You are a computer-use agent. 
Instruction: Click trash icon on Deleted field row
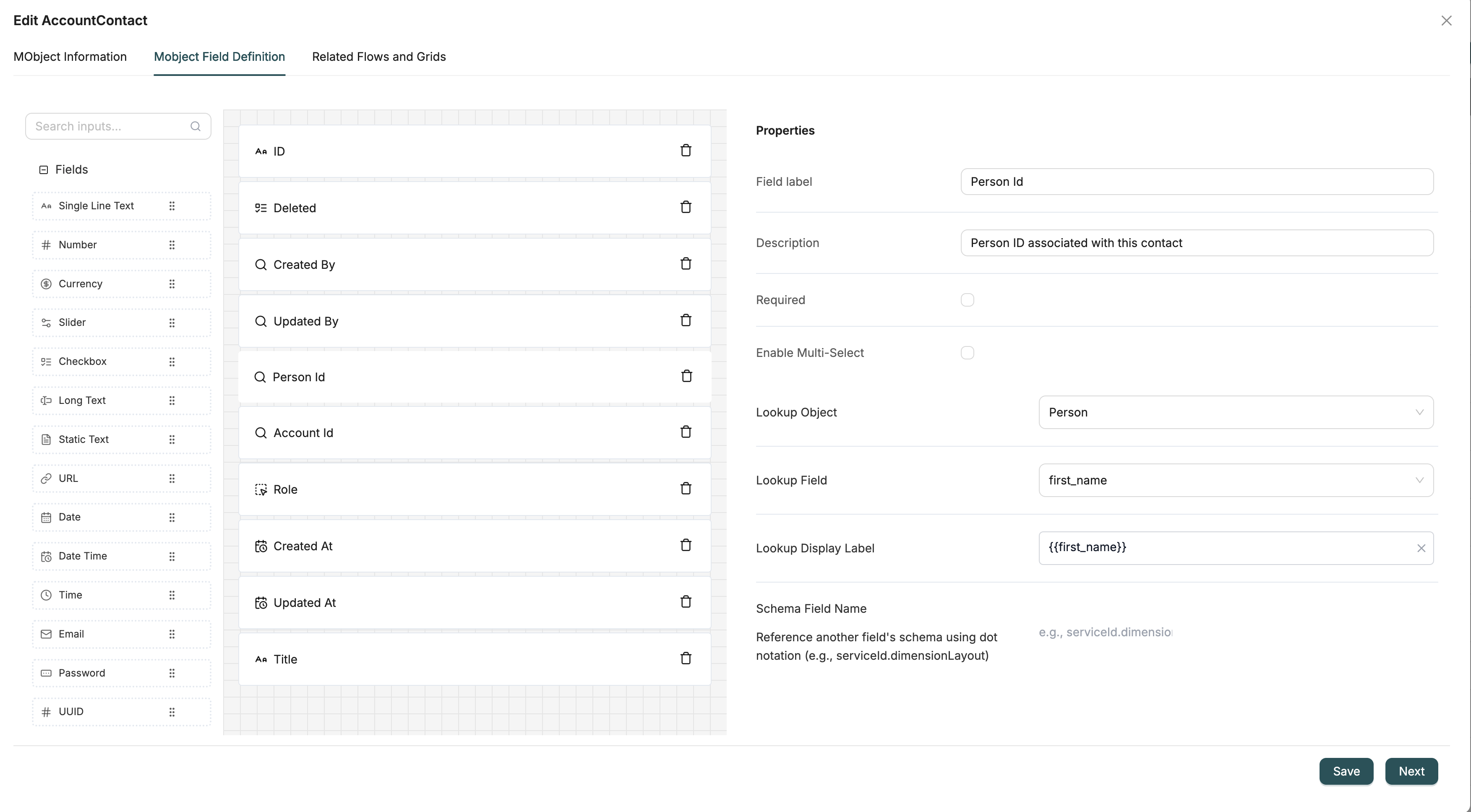point(686,207)
